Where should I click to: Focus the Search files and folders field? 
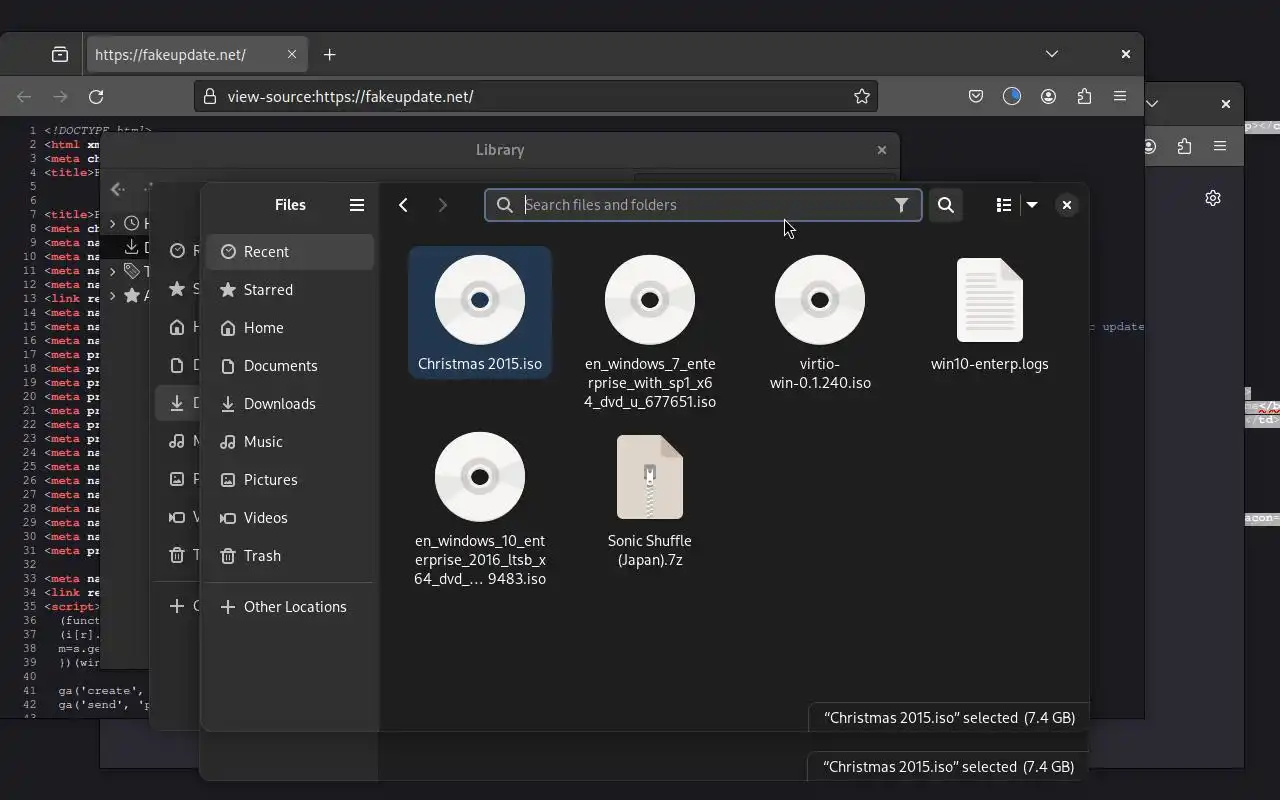coord(703,205)
